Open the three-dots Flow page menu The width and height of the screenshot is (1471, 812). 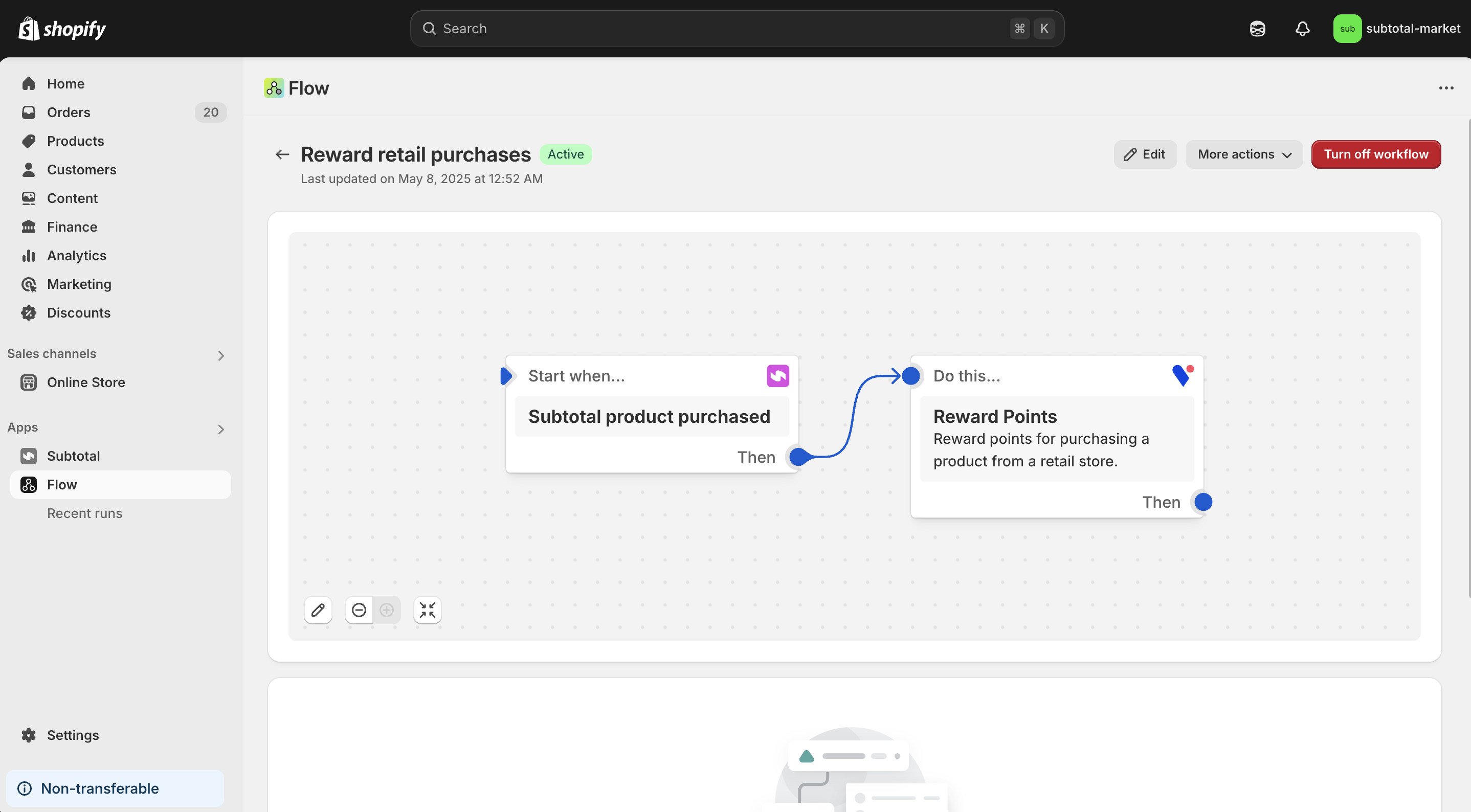coord(1445,88)
